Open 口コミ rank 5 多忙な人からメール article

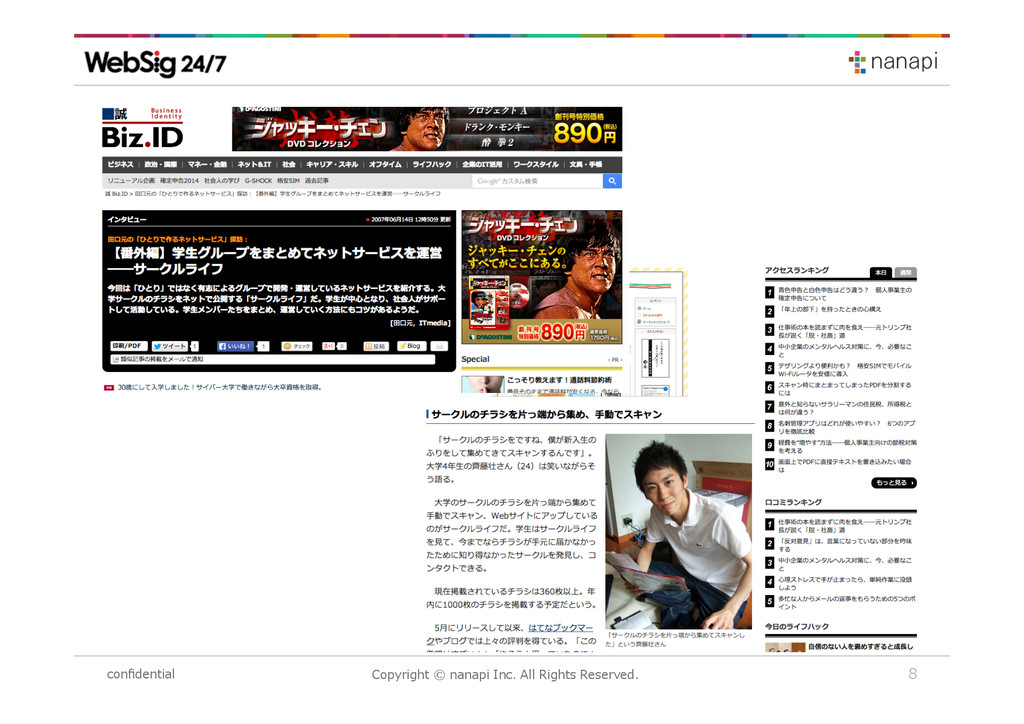click(x=846, y=602)
